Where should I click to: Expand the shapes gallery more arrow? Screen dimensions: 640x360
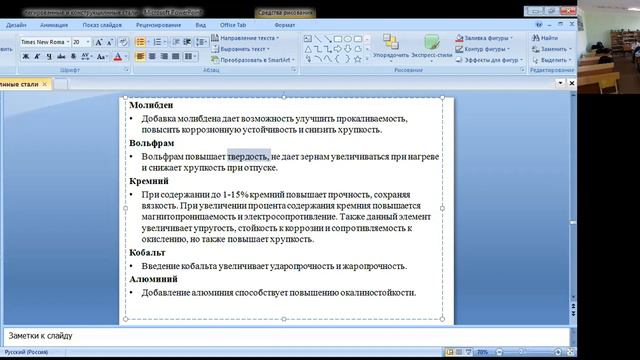point(367,59)
